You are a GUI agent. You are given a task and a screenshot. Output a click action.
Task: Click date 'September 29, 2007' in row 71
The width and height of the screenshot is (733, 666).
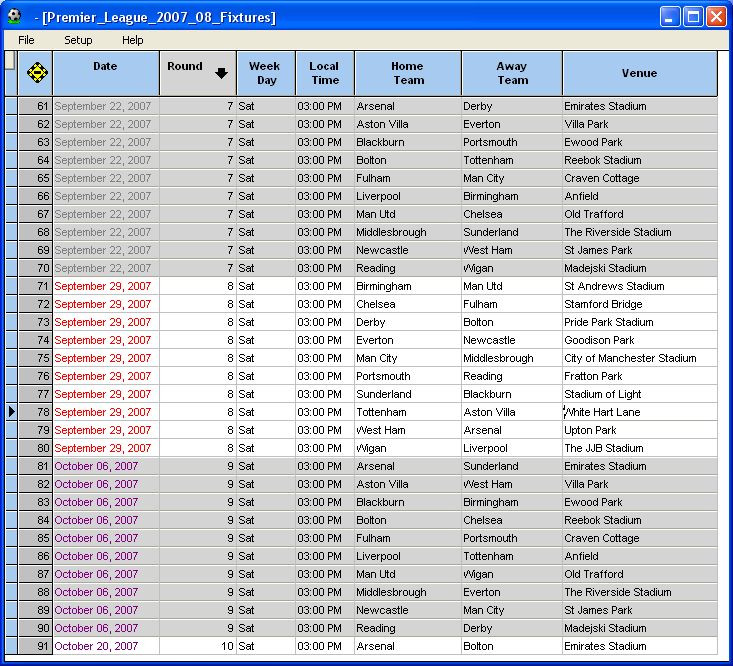(x=106, y=286)
